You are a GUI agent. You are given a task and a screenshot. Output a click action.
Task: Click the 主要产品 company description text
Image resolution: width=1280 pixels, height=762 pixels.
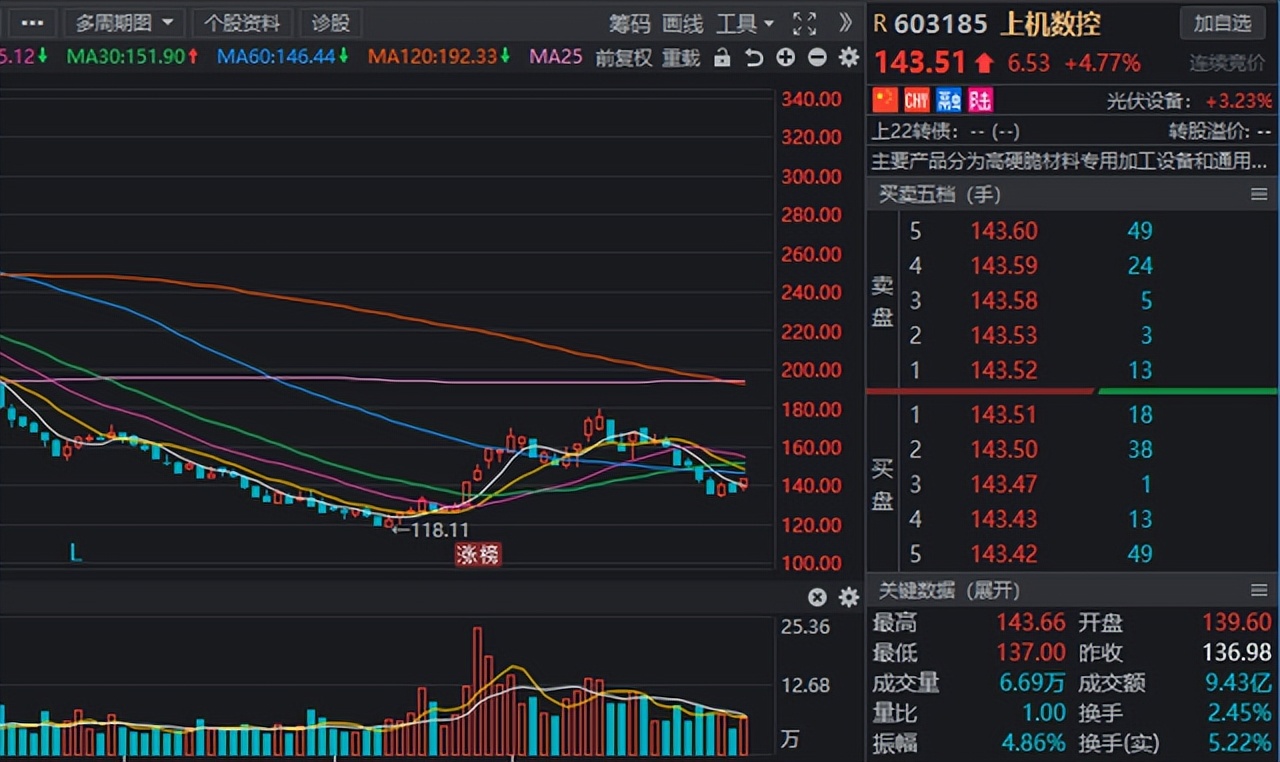click(1070, 161)
